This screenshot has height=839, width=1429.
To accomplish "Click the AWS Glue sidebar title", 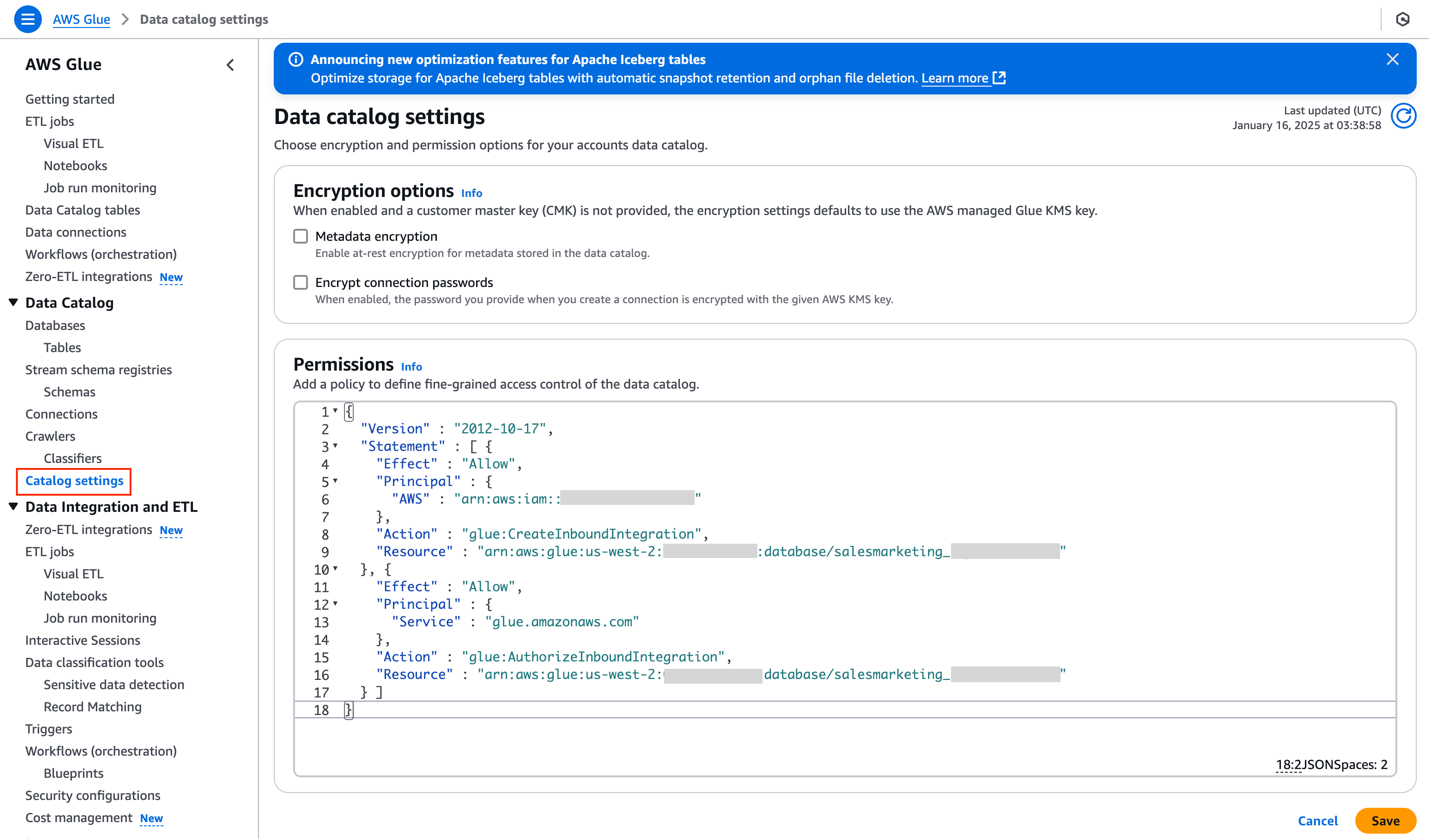I will 63,65.
